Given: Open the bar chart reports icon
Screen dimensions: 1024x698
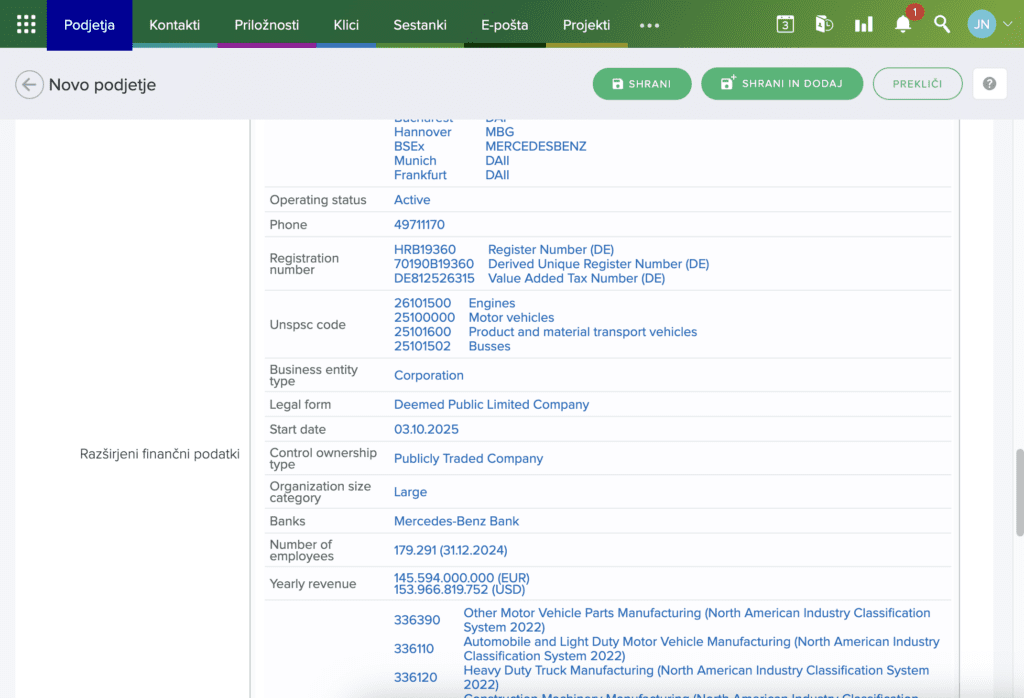Looking at the screenshot, I should pos(863,24).
